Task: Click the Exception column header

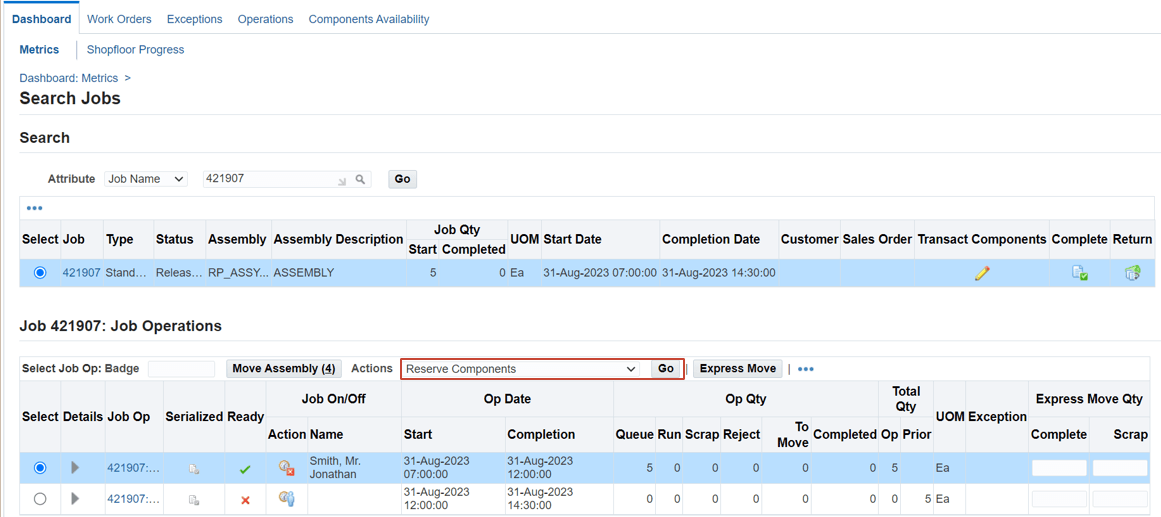Action: [997, 417]
